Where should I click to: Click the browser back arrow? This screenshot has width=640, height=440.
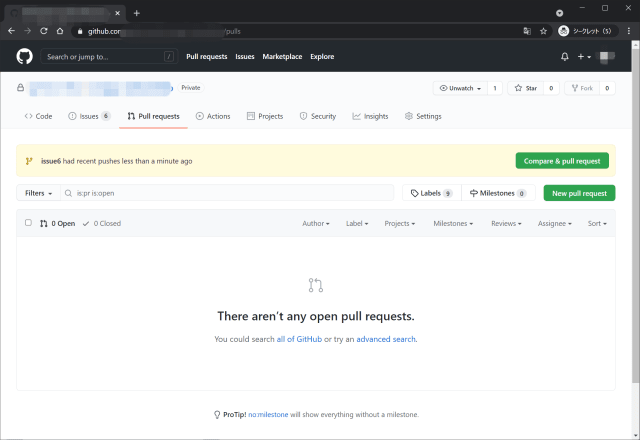point(11,31)
